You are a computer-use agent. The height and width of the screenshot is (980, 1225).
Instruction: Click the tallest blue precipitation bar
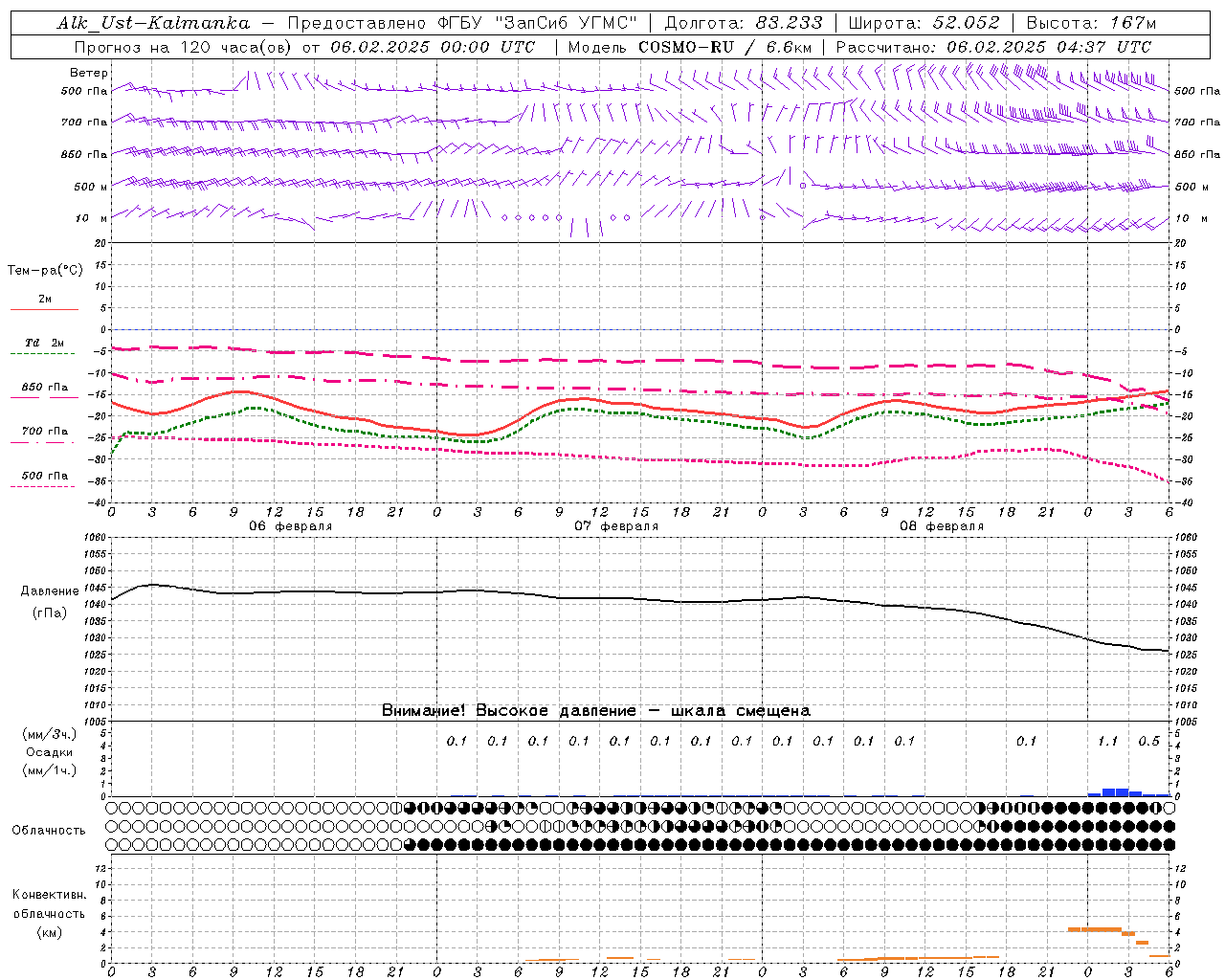click(1115, 792)
